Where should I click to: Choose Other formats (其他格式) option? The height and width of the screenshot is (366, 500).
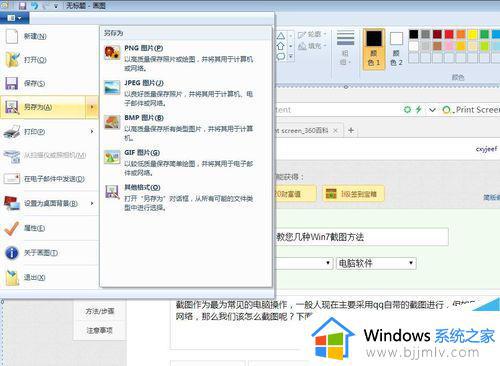click(186, 197)
